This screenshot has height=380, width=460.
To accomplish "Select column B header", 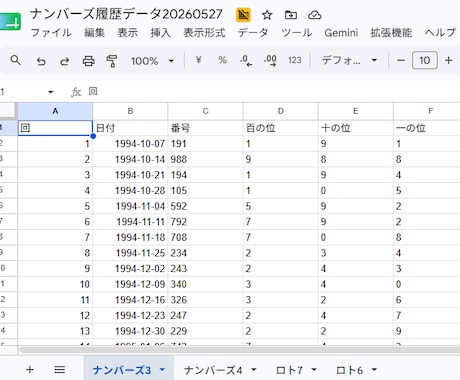I will (130, 111).
